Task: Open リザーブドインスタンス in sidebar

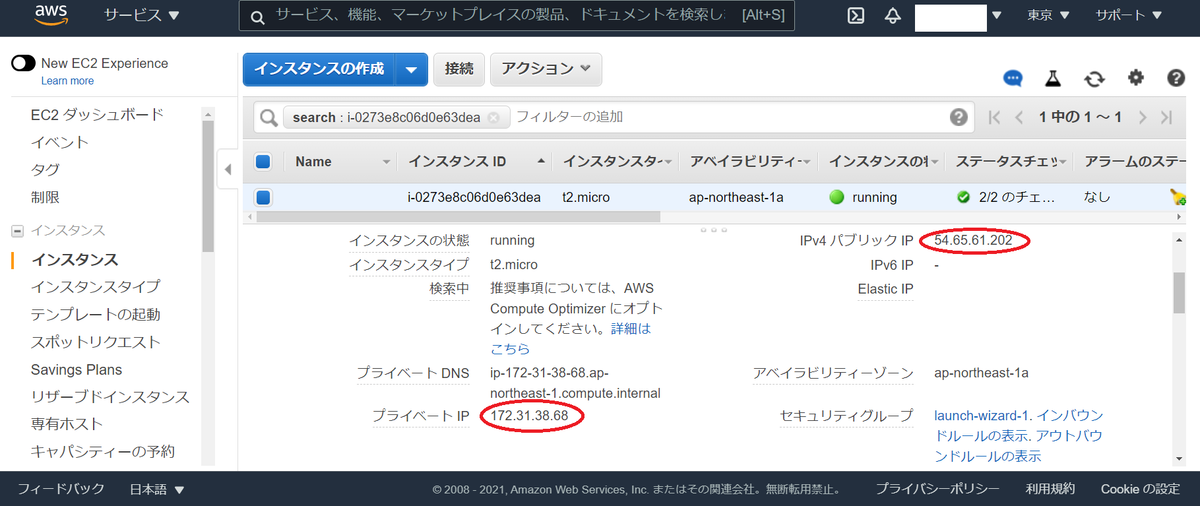Action: (x=110, y=397)
